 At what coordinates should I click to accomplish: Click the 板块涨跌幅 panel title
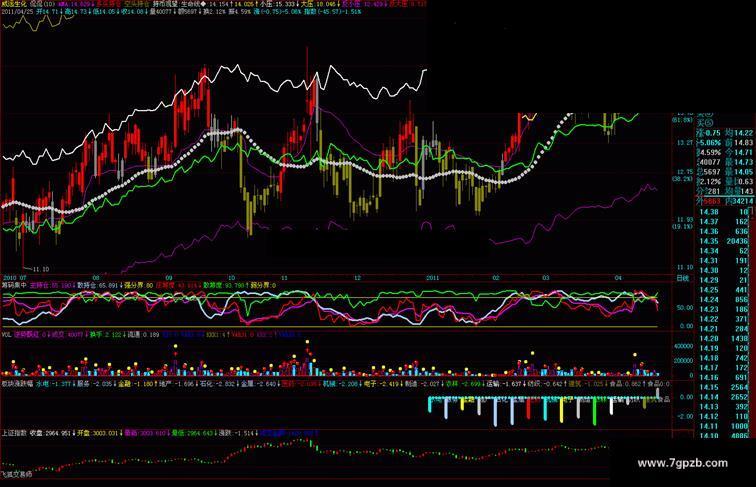(x=17, y=384)
